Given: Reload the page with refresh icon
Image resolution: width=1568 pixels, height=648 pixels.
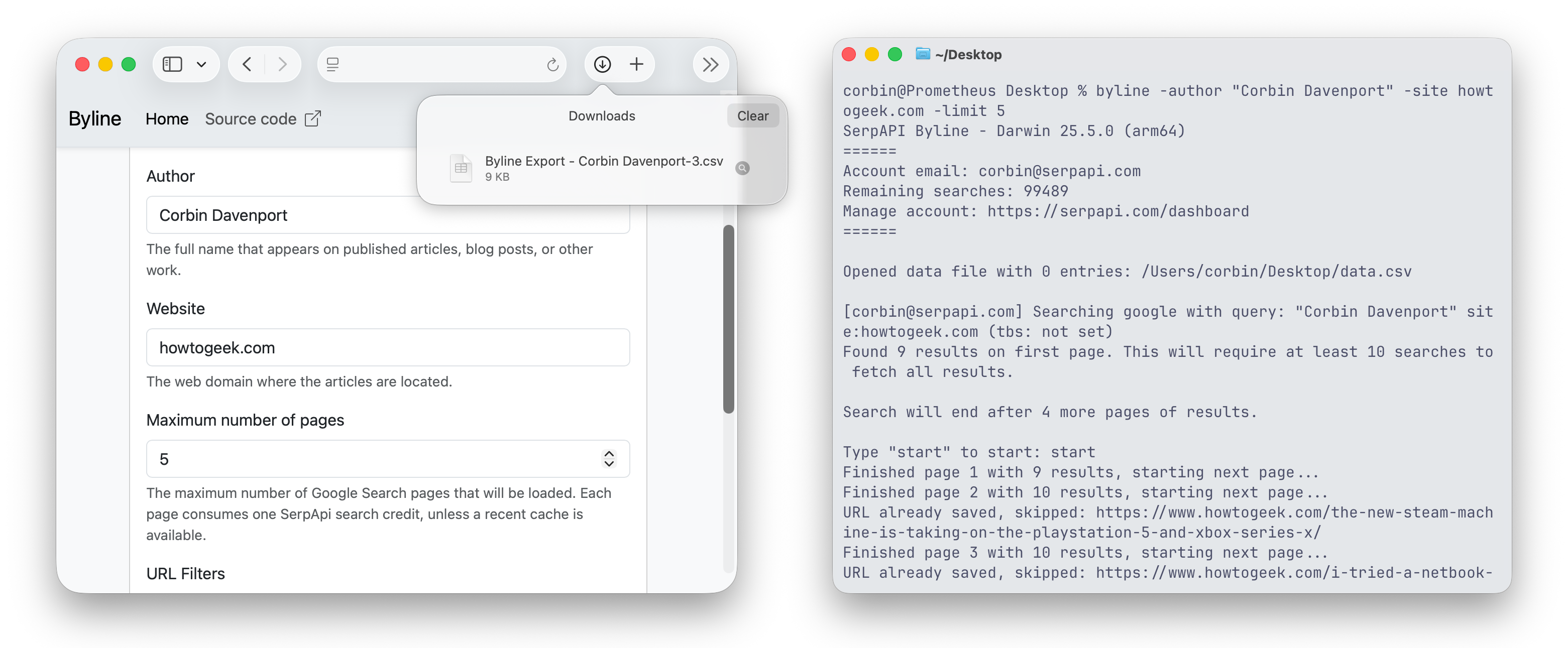Looking at the screenshot, I should point(552,64).
